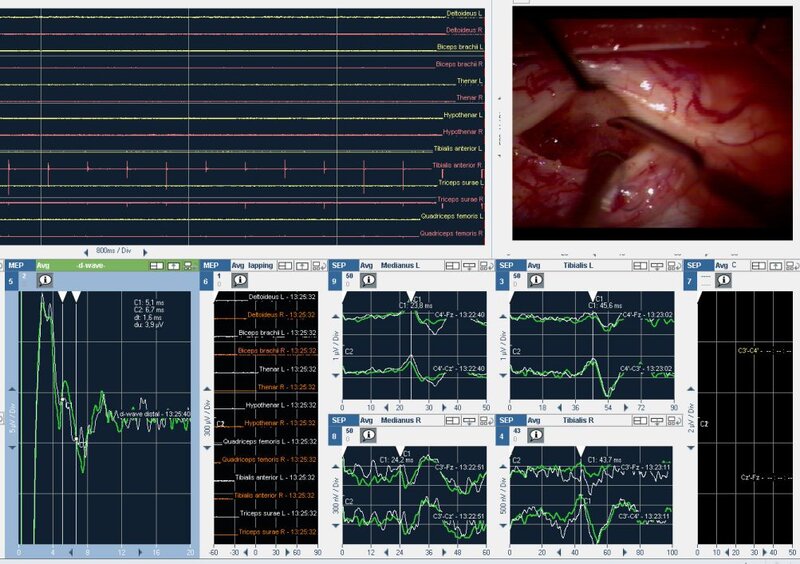The image size is (800, 564).
Task: Open trace settings icon of Medianus L
Action: tap(471, 266)
